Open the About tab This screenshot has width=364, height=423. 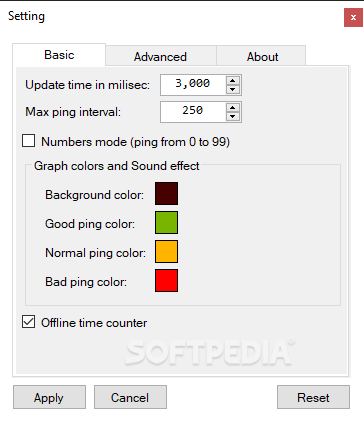262,57
